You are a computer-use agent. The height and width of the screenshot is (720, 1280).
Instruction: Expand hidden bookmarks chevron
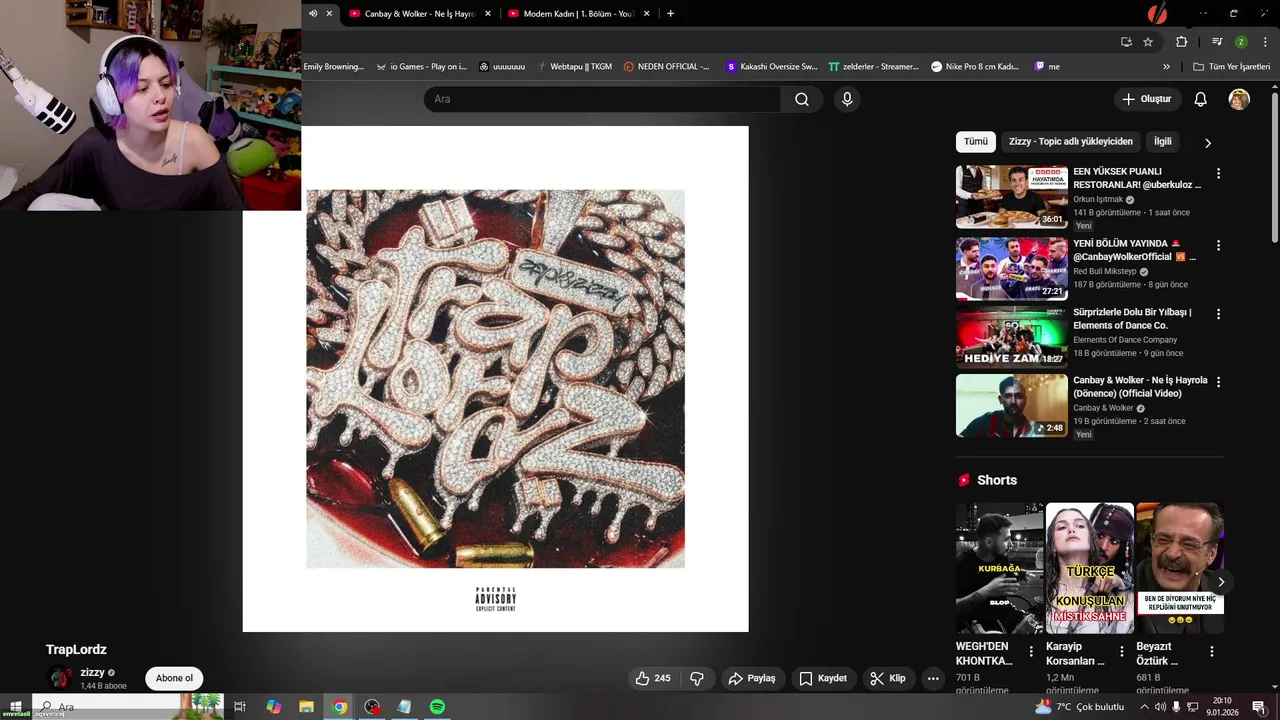(x=1166, y=67)
